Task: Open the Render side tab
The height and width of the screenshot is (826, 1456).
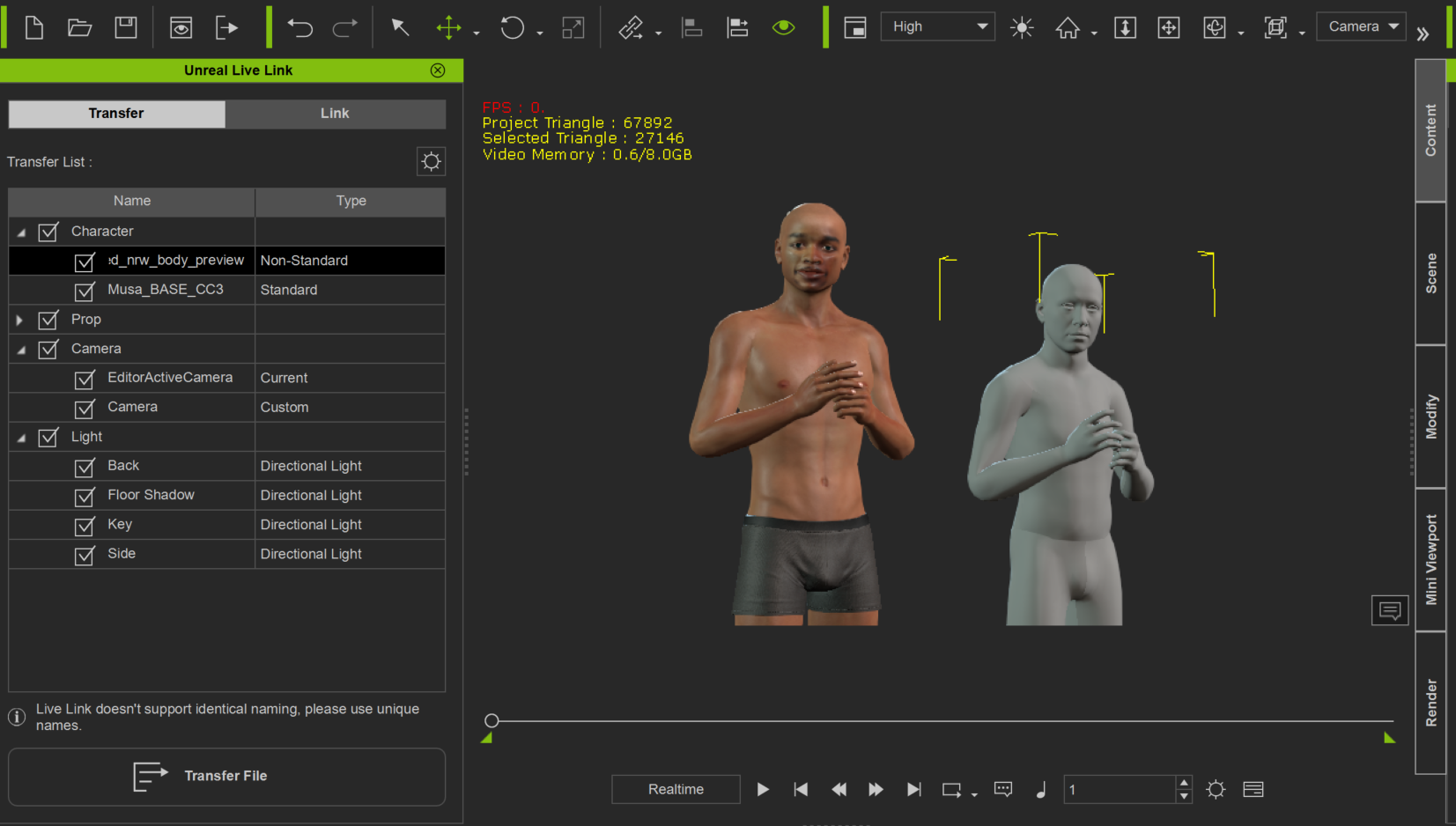Action: pyautogui.click(x=1430, y=703)
